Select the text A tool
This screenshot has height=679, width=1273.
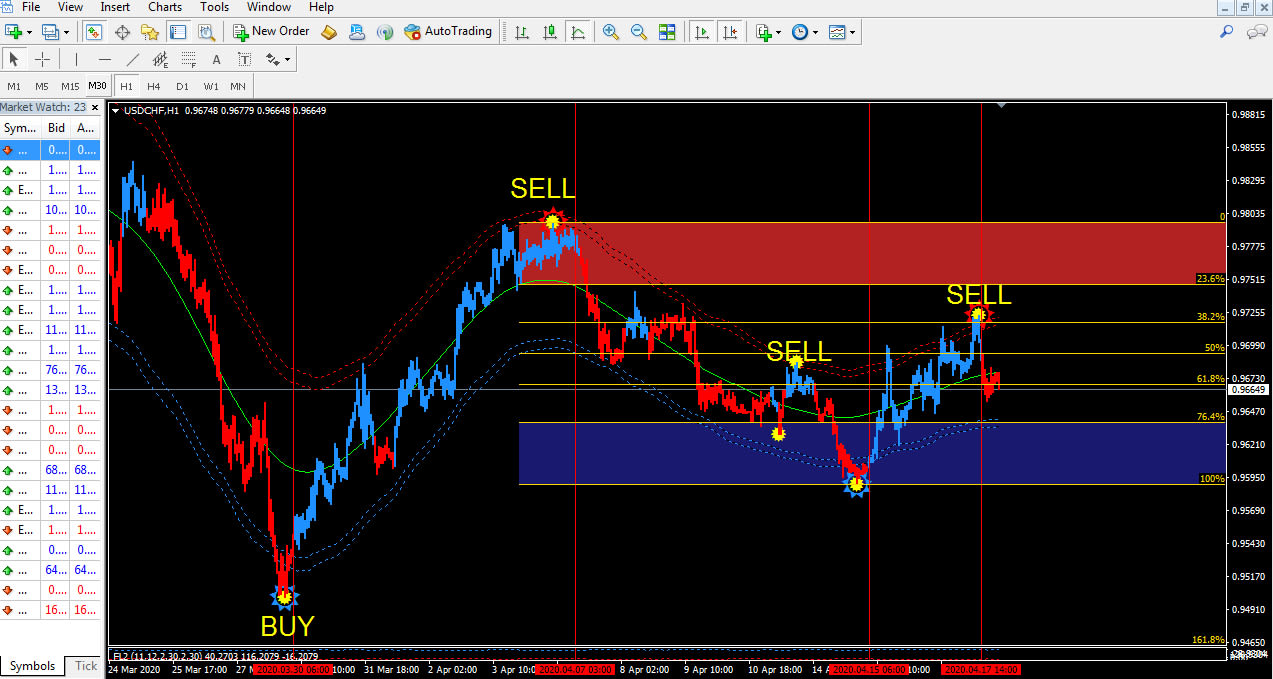(216, 60)
